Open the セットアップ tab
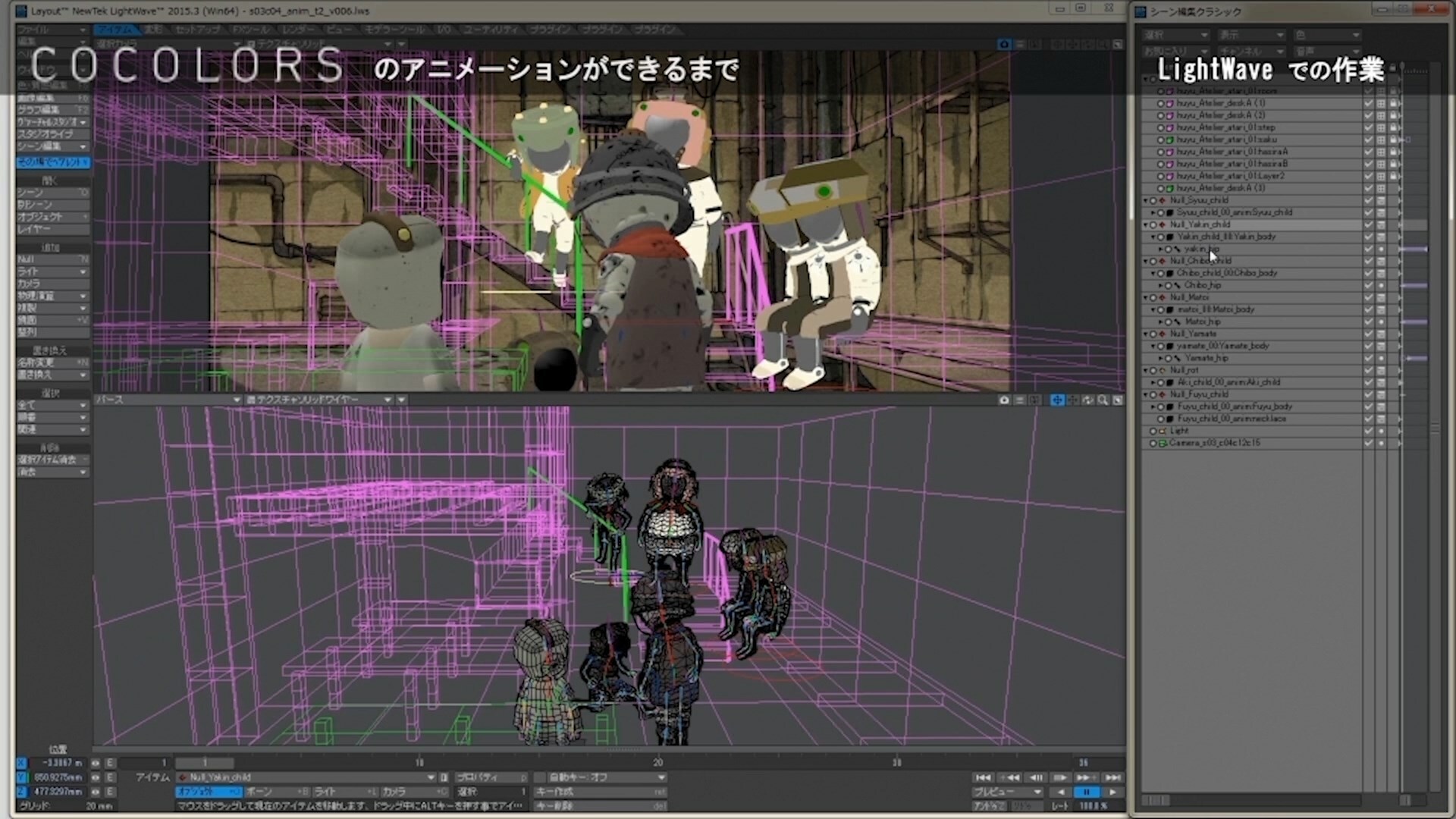 click(x=197, y=30)
